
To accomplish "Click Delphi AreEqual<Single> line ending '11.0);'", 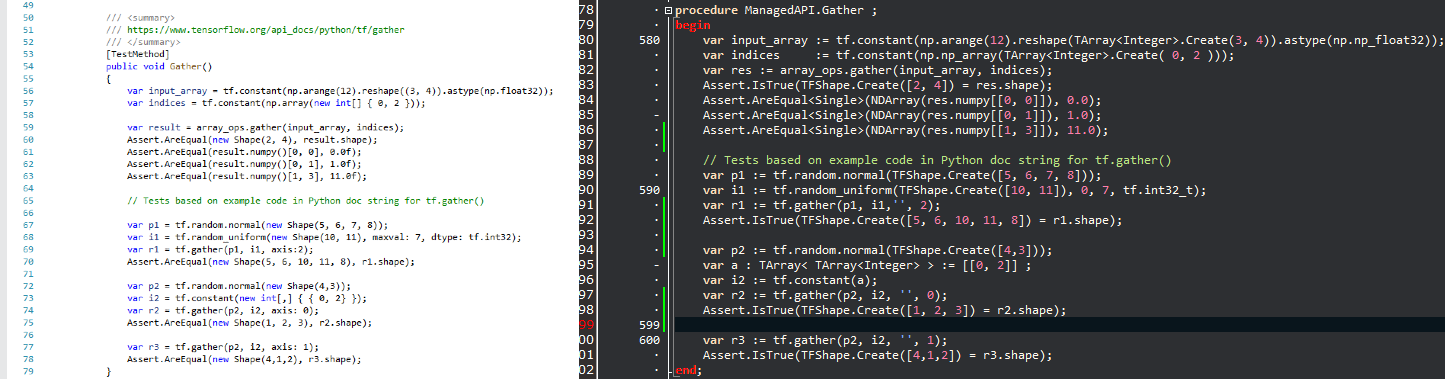I will (905, 130).
